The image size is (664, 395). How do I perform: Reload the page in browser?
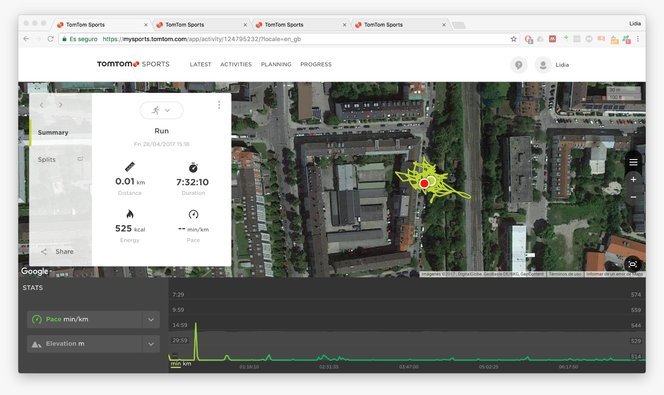click(50, 39)
